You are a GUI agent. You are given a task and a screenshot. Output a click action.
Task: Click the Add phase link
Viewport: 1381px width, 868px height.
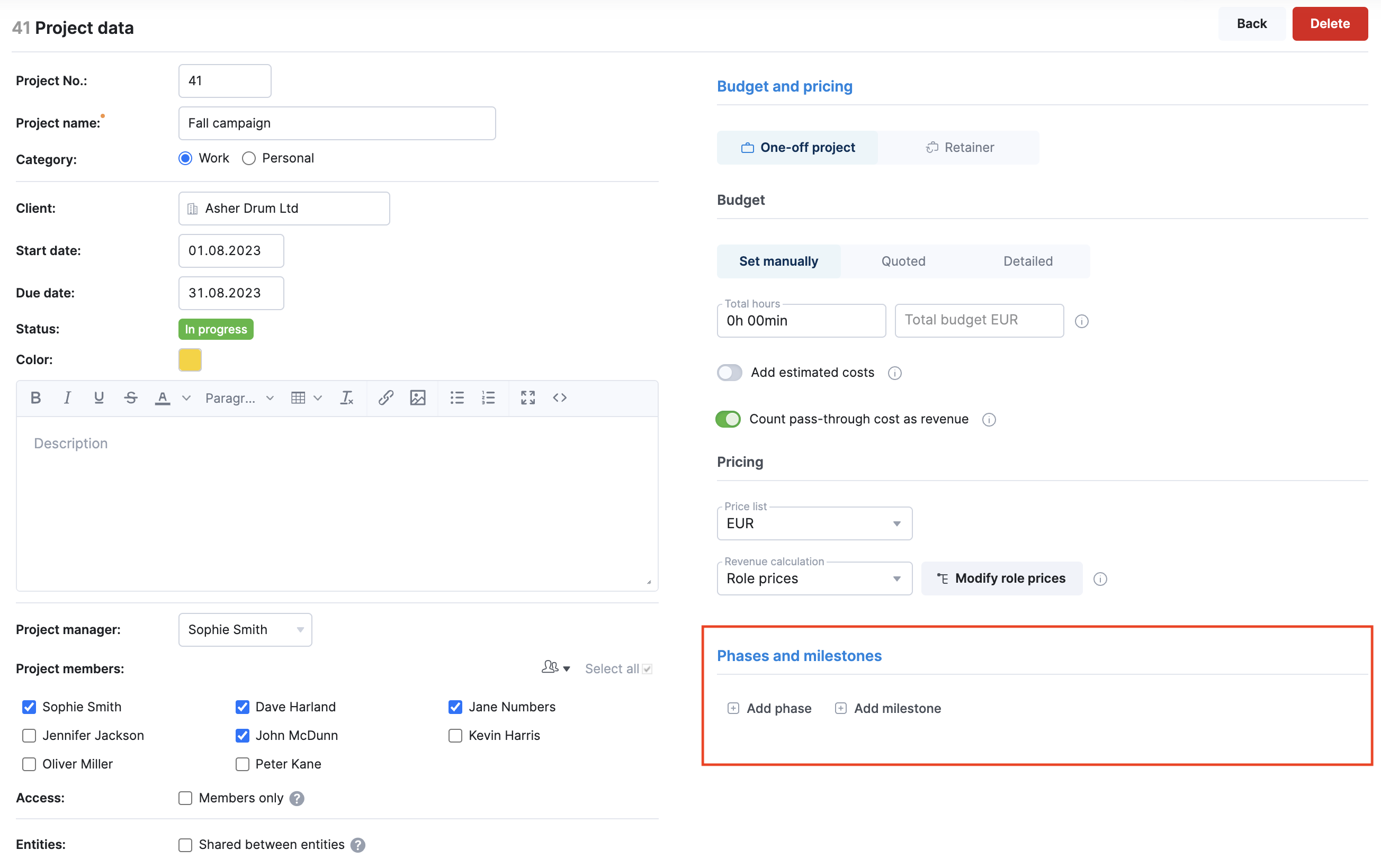(x=769, y=708)
